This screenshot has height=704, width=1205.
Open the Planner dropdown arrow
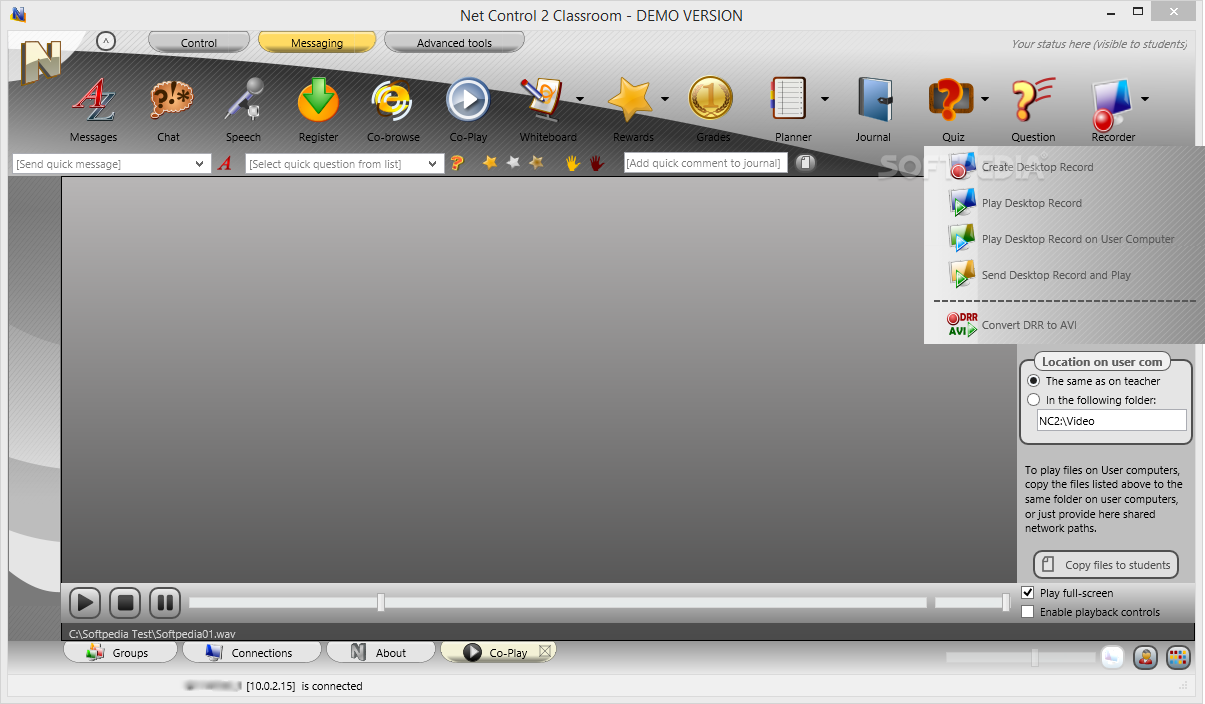[x=825, y=99]
